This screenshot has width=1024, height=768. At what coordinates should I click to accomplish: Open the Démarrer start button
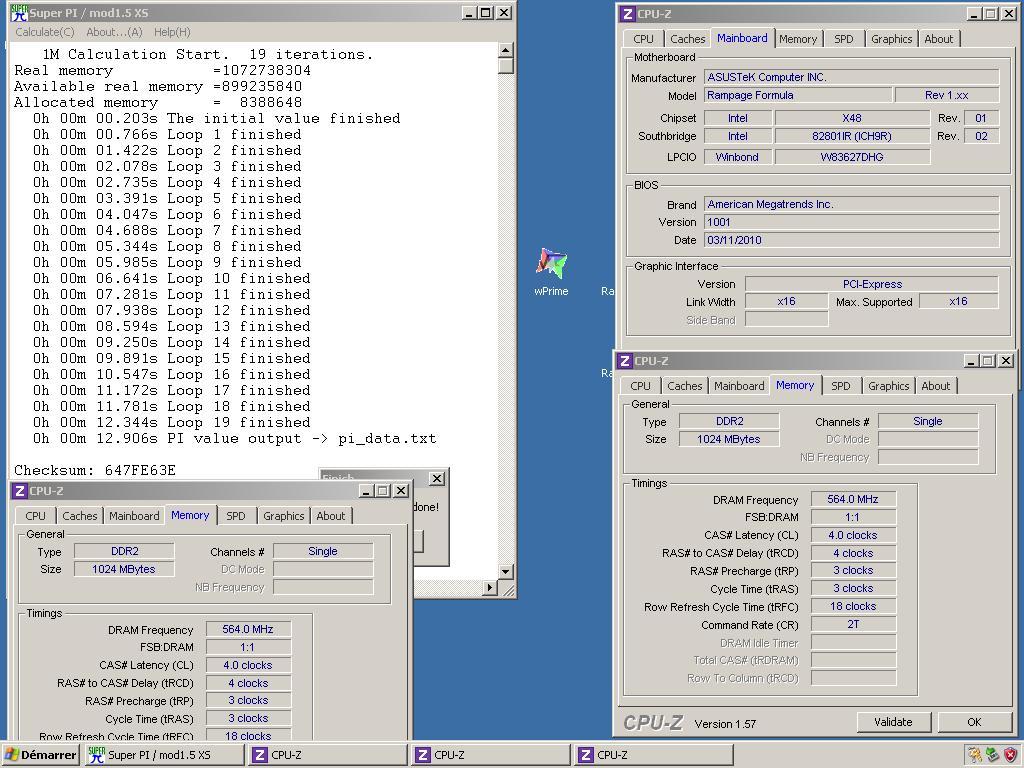40,755
